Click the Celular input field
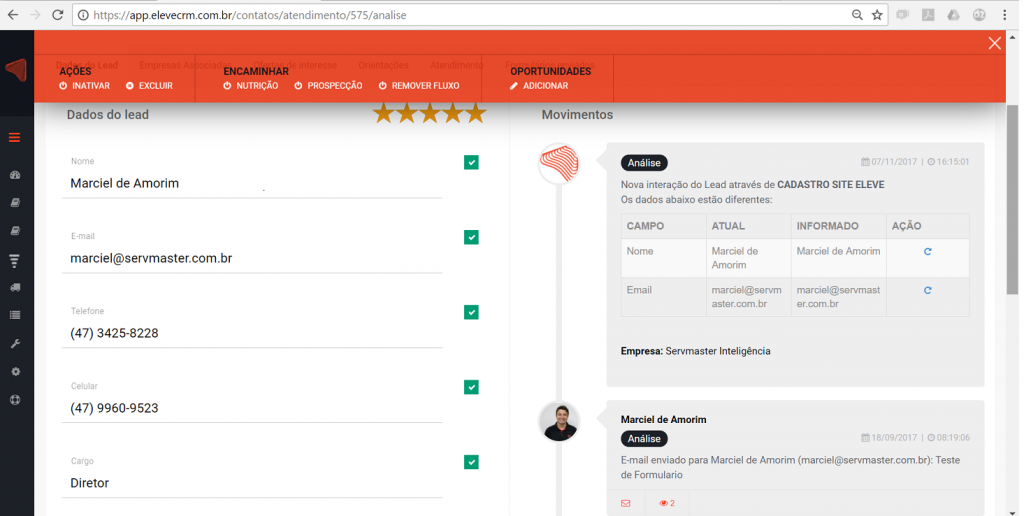 252,408
